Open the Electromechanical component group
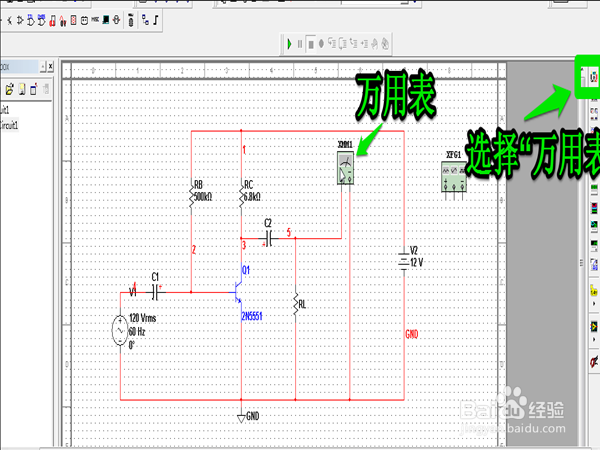The width and height of the screenshot is (600, 450). (x=131, y=20)
